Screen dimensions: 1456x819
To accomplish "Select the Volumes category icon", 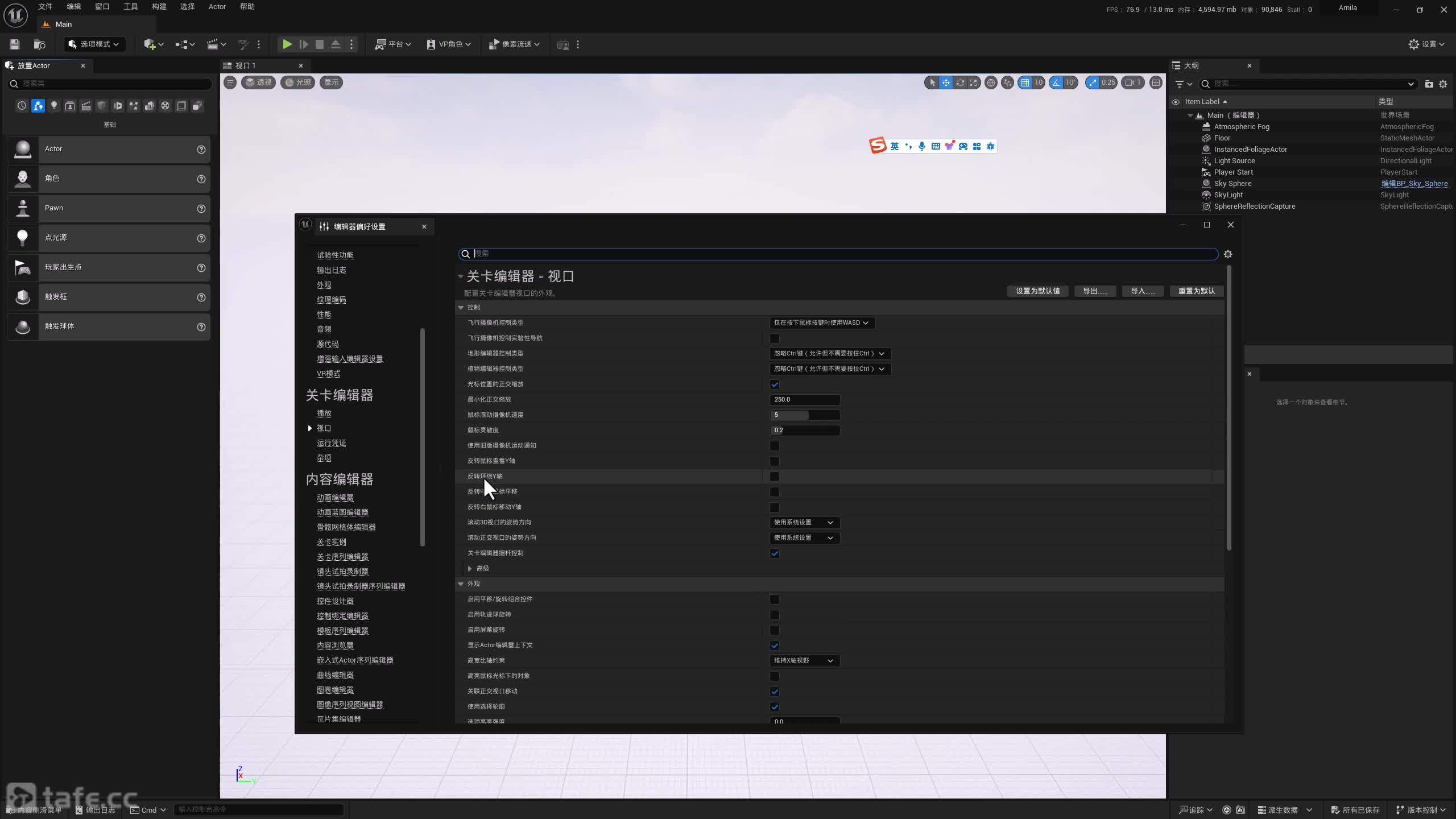I will click(181, 106).
